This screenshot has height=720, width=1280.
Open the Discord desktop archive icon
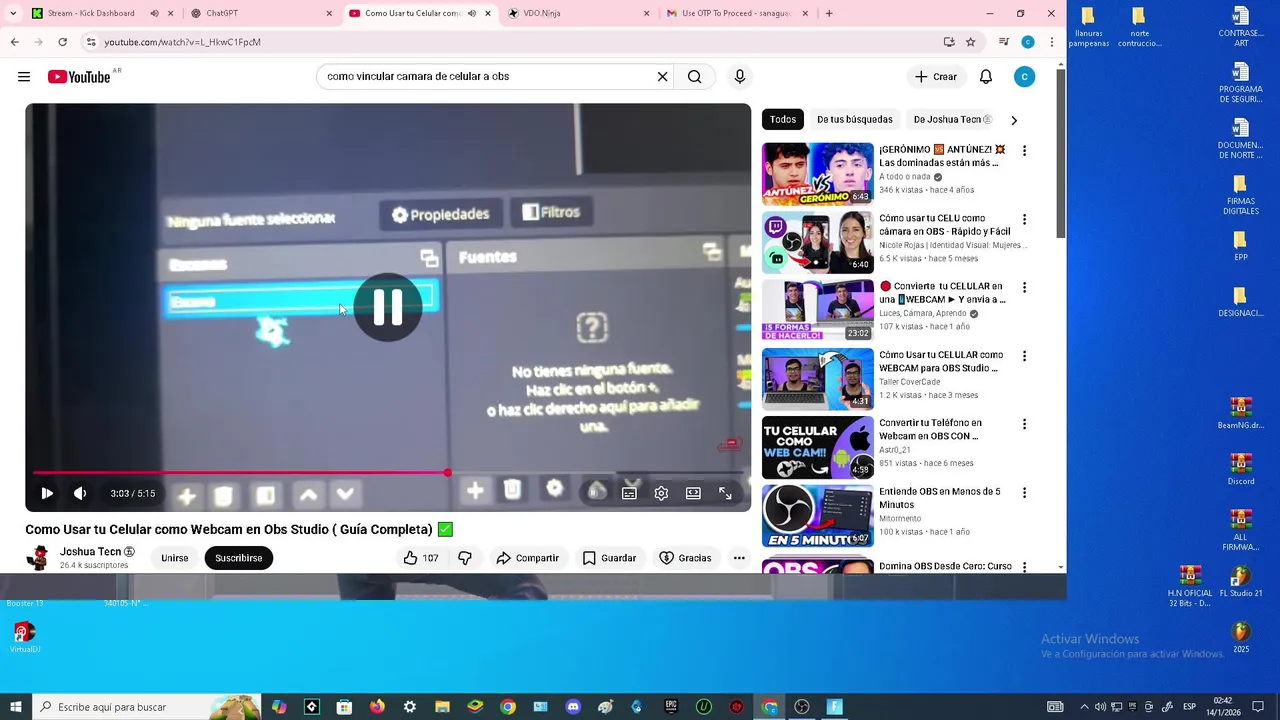click(x=1241, y=470)
